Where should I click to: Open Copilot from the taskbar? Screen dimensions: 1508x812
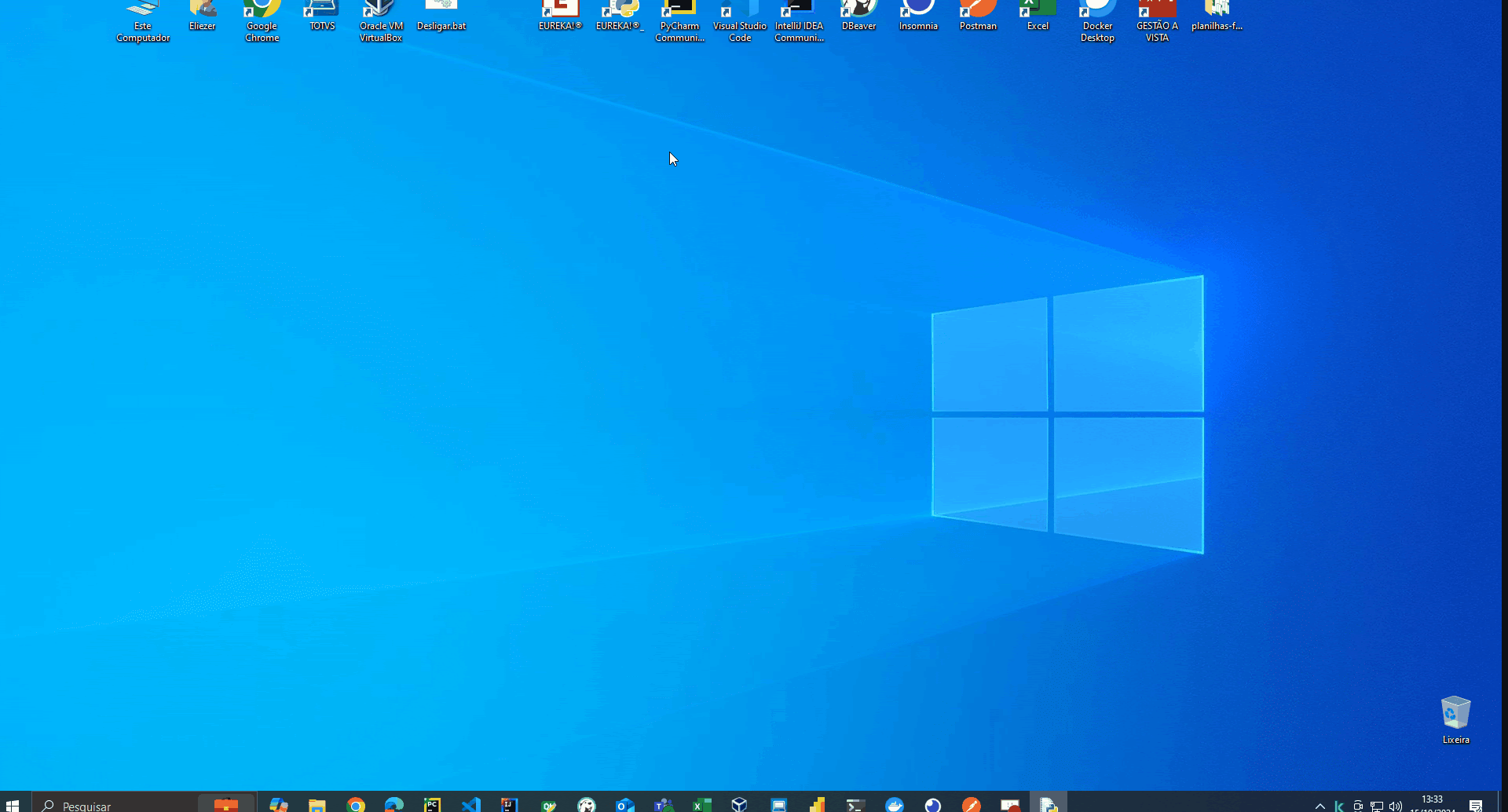pos(279,804)
